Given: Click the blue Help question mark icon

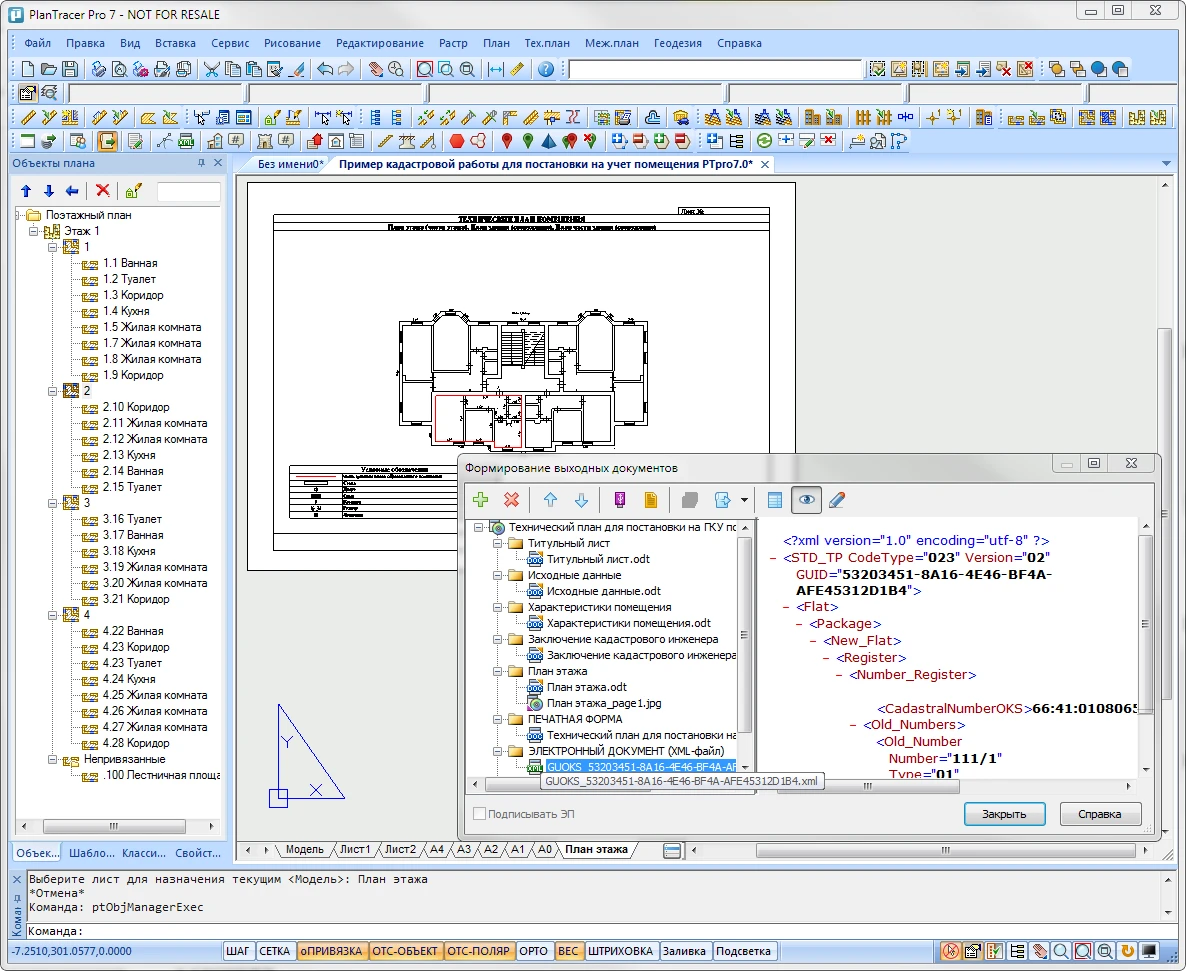Looking at the screenshot, I should [546, 69].
